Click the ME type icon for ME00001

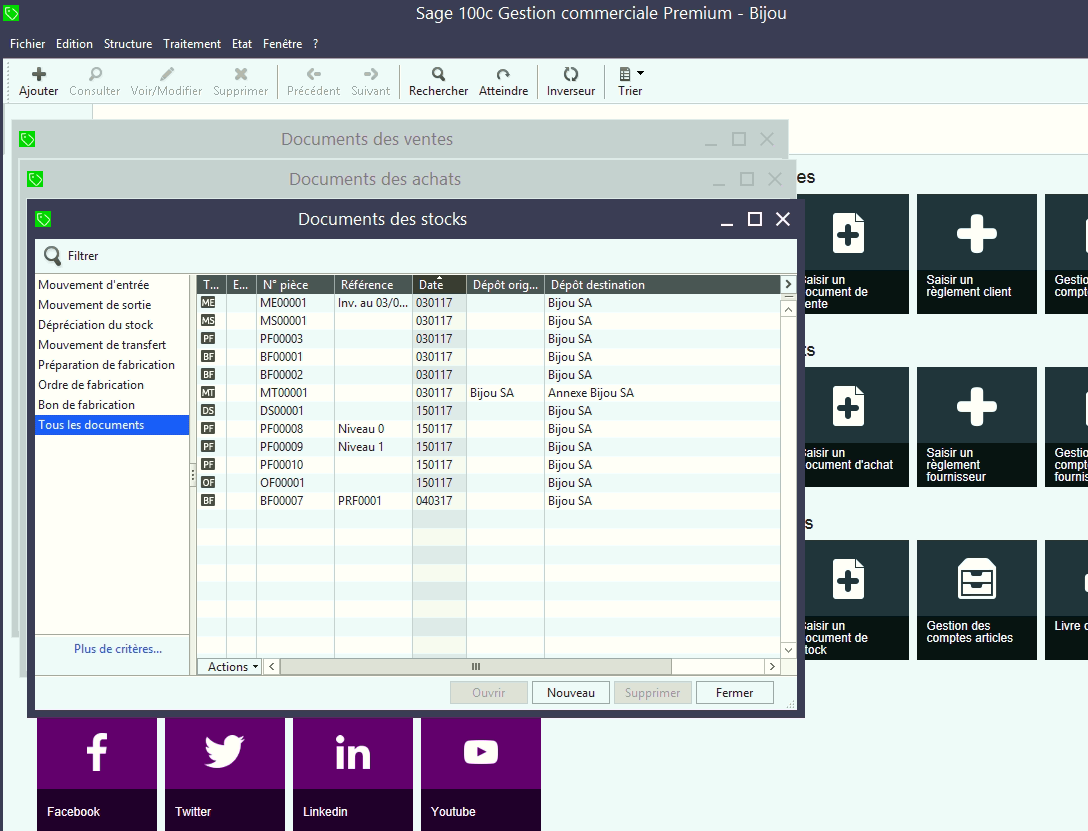point(208,302)
